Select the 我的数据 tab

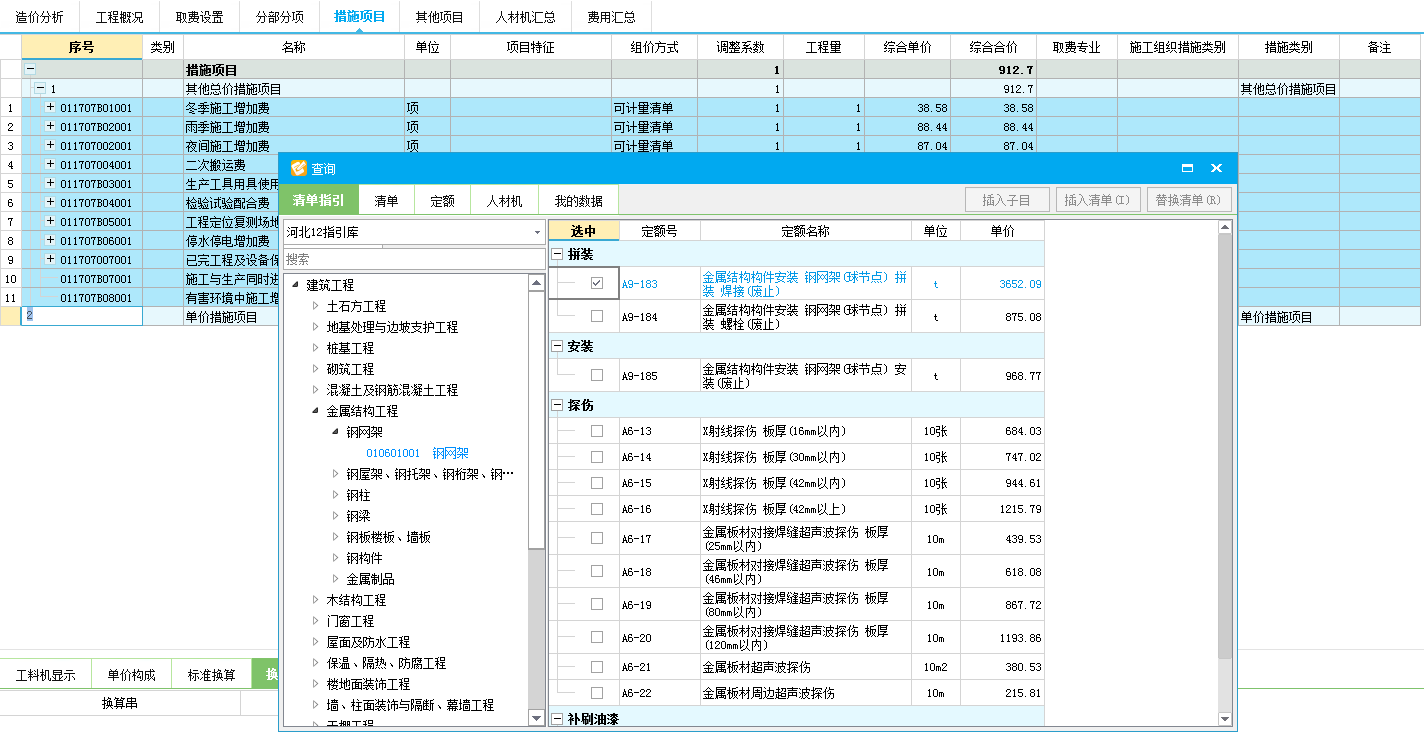coord(579,201)
